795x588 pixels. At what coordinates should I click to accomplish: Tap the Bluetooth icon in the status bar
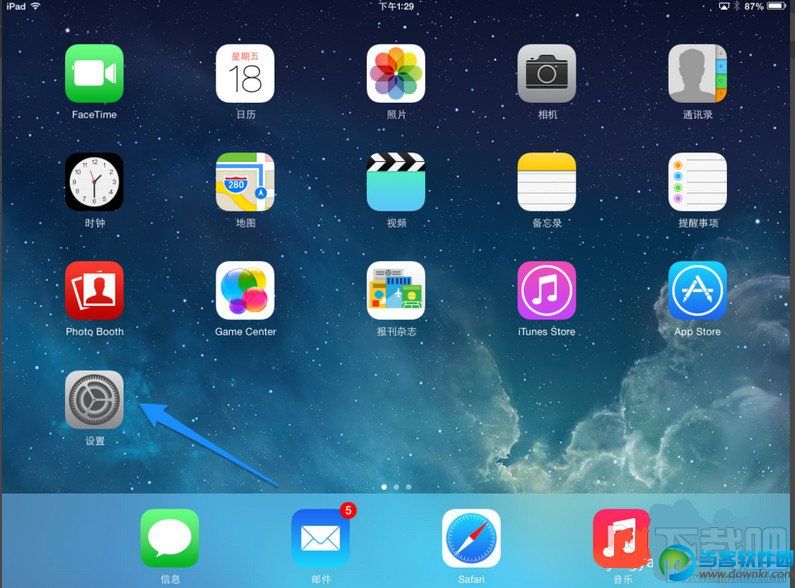tap(737, 6)
